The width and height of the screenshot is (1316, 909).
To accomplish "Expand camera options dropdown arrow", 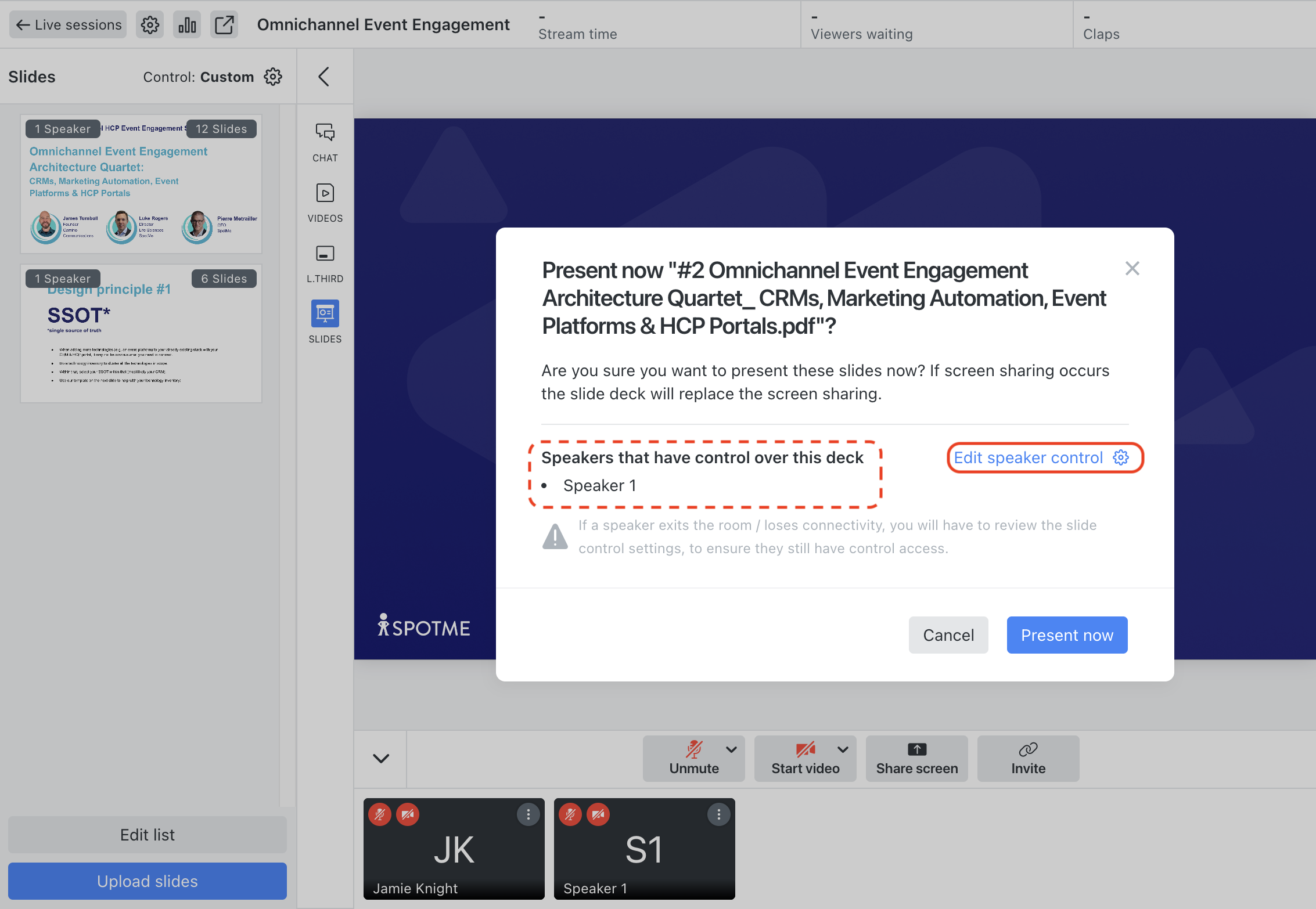I will tap(843, 749).
